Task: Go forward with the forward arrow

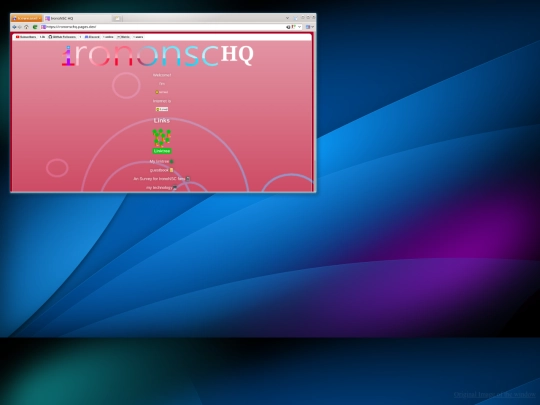Action: [20, 27]
